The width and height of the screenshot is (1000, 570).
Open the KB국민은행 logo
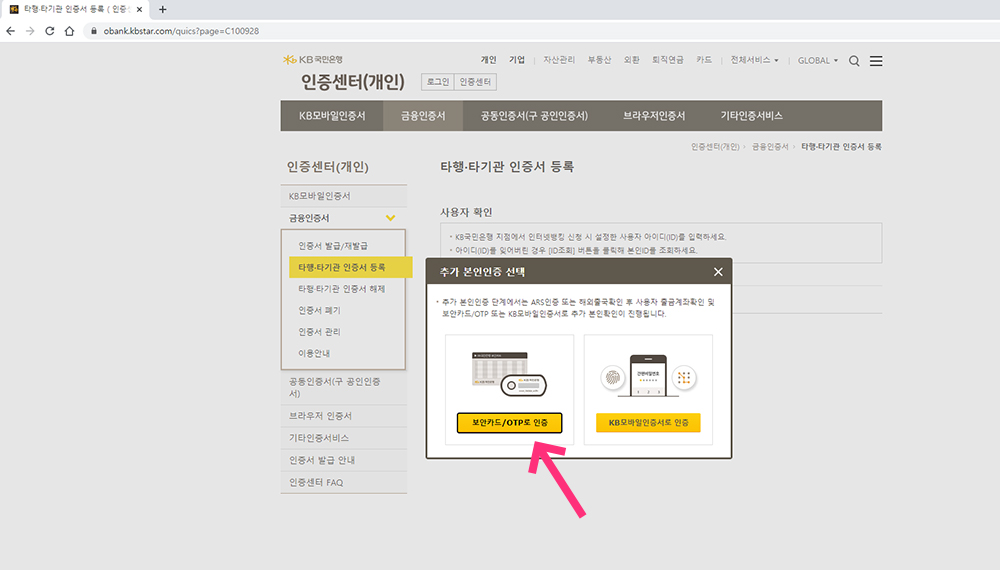point(312,59)
